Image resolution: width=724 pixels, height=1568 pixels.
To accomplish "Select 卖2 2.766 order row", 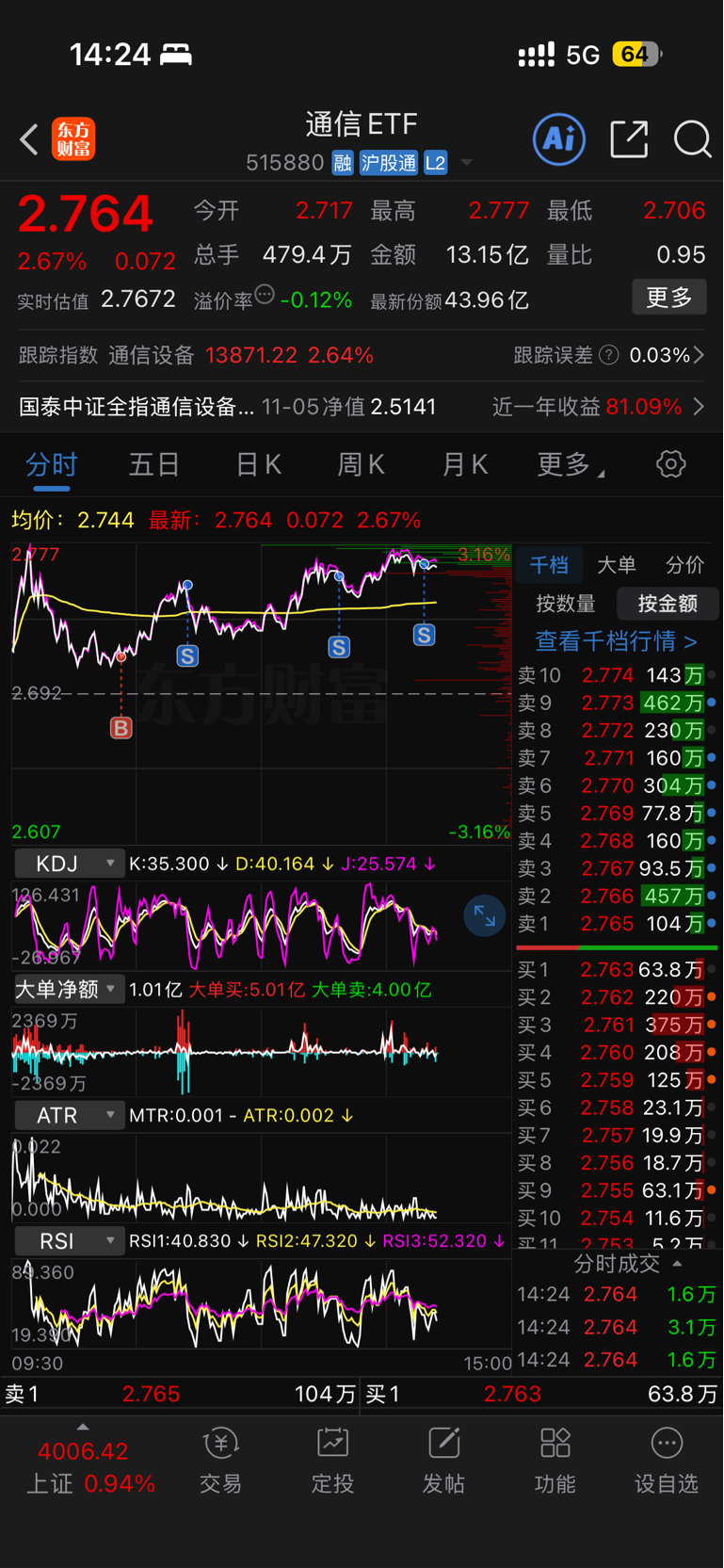I will [x=618, y=896].
